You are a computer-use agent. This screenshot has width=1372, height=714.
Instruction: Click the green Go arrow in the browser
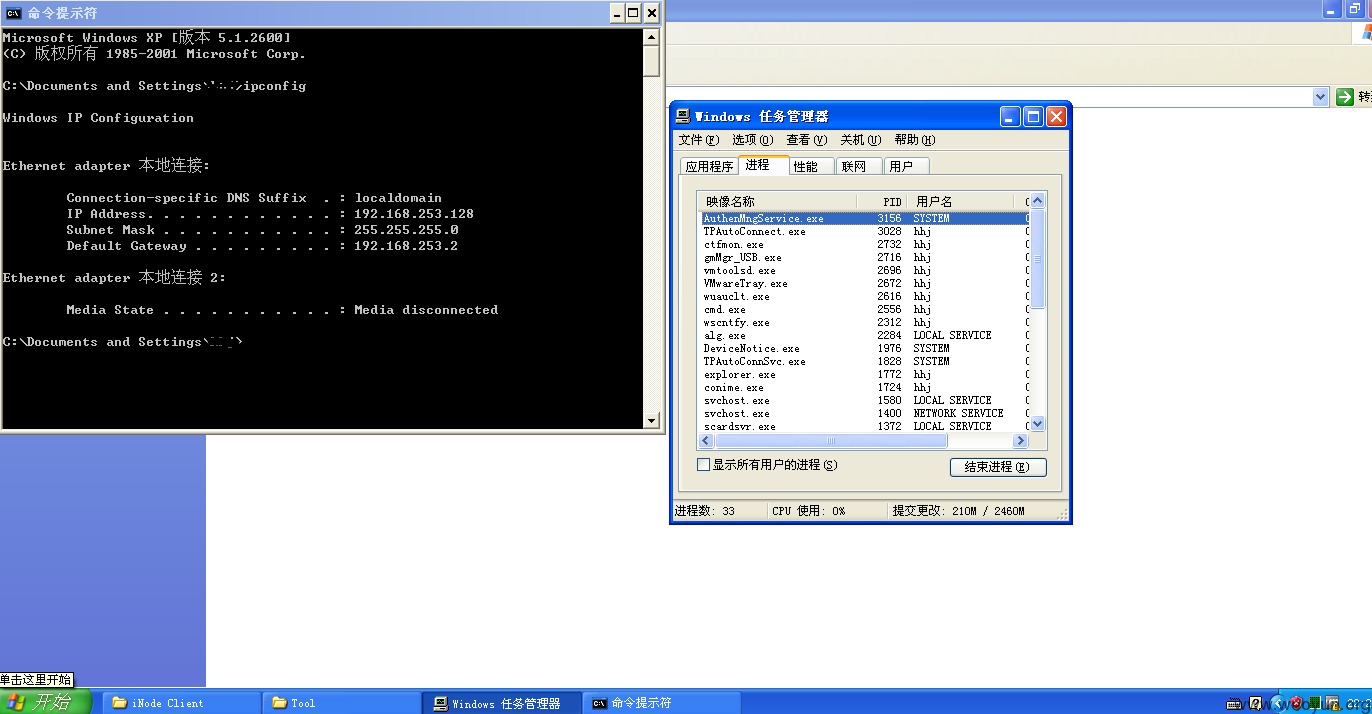1345,97
